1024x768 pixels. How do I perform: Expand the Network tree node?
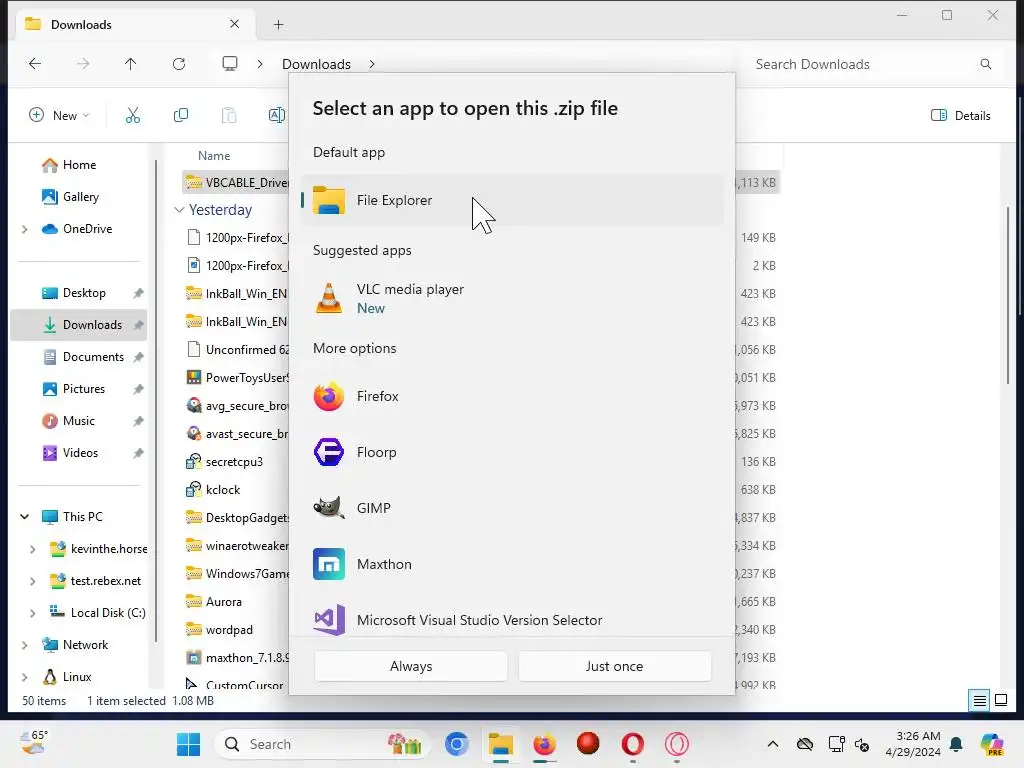[25, 645]
